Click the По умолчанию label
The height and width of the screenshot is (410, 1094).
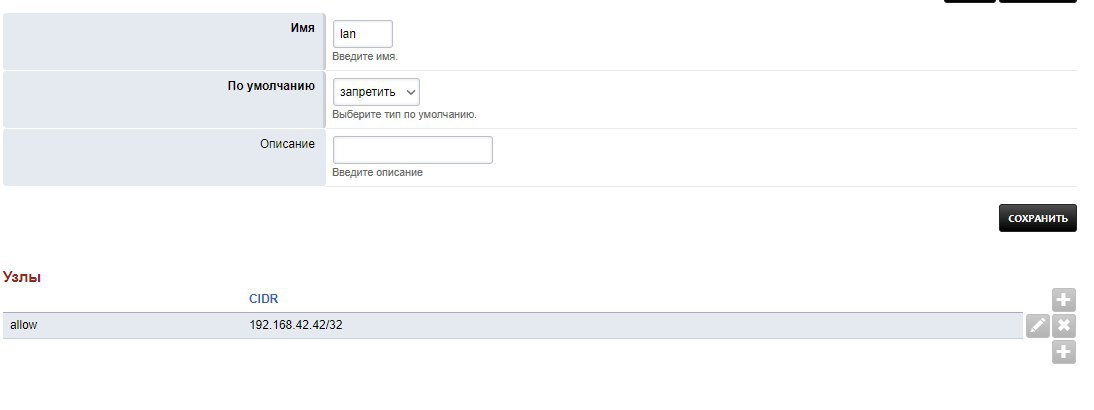(x=271, y=86)
